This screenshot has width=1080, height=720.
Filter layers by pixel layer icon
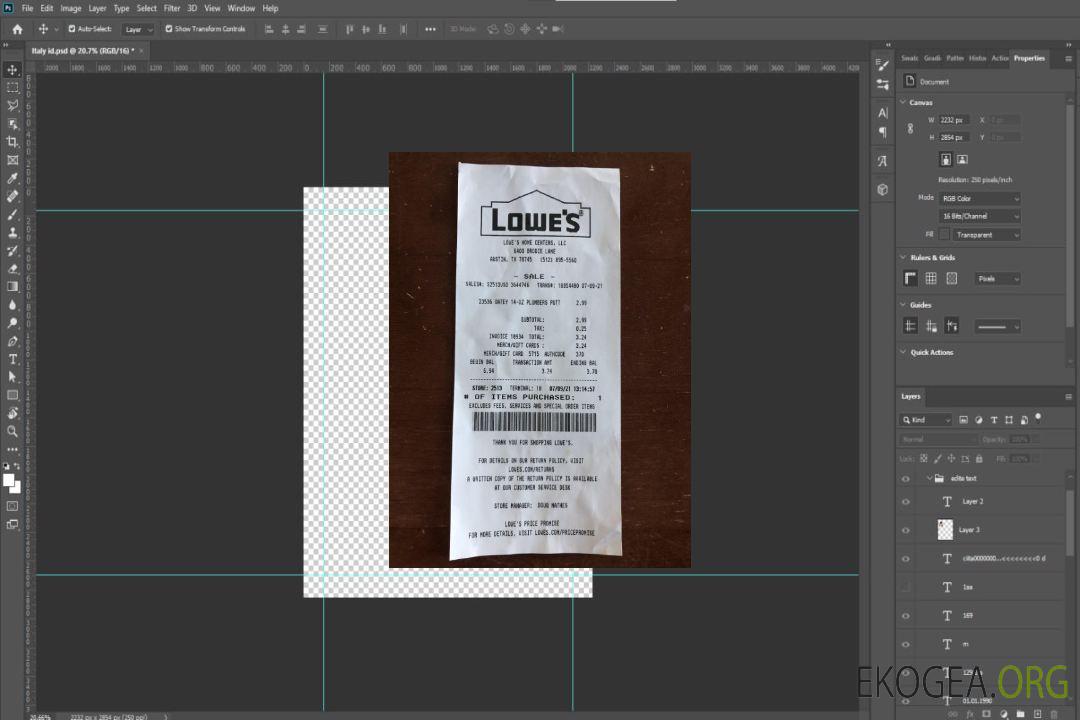click(x=964, y=420)
